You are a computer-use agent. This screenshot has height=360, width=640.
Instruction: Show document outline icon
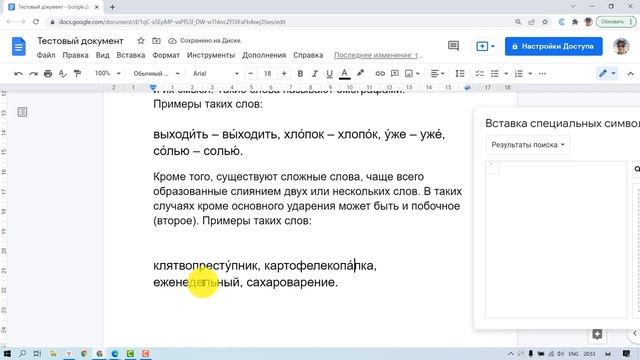[x=22, y=112]
